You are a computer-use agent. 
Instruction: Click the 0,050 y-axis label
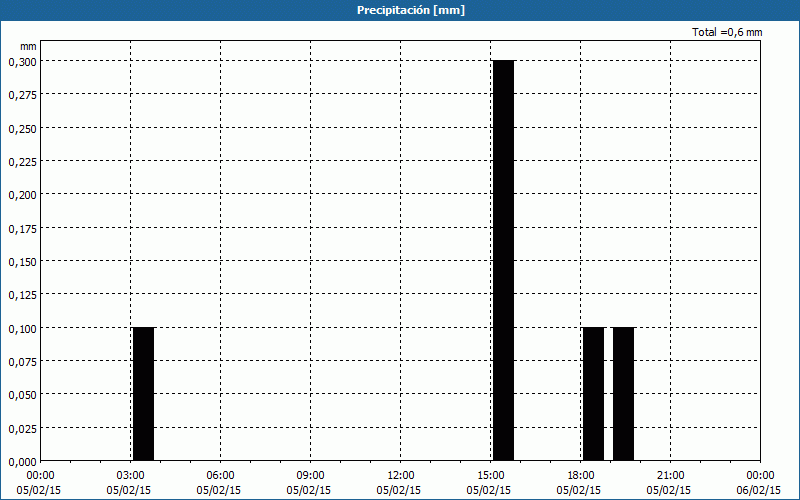coord(22,394)
